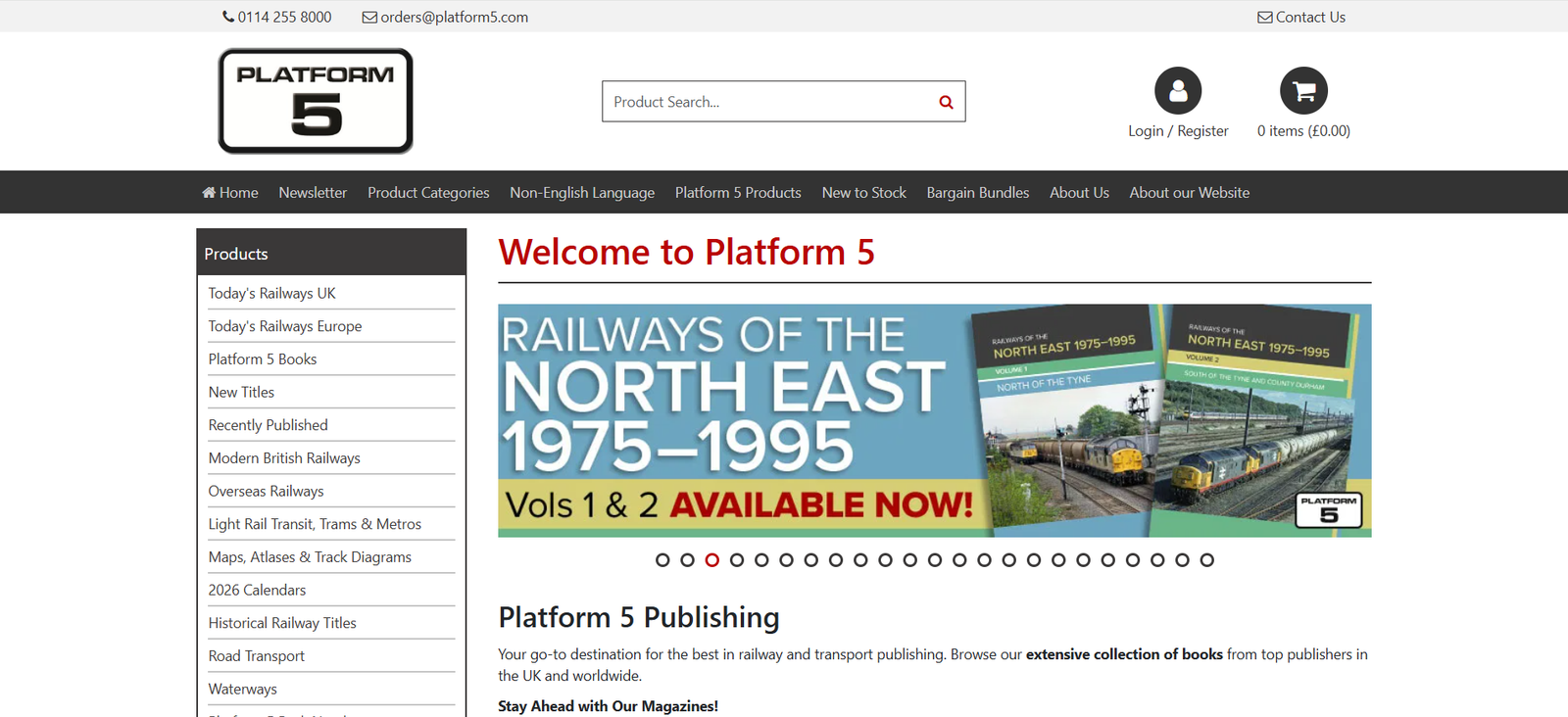1568x717 pixels.
Task: Open the Newsletter menu item
Action: click(313, 193)
